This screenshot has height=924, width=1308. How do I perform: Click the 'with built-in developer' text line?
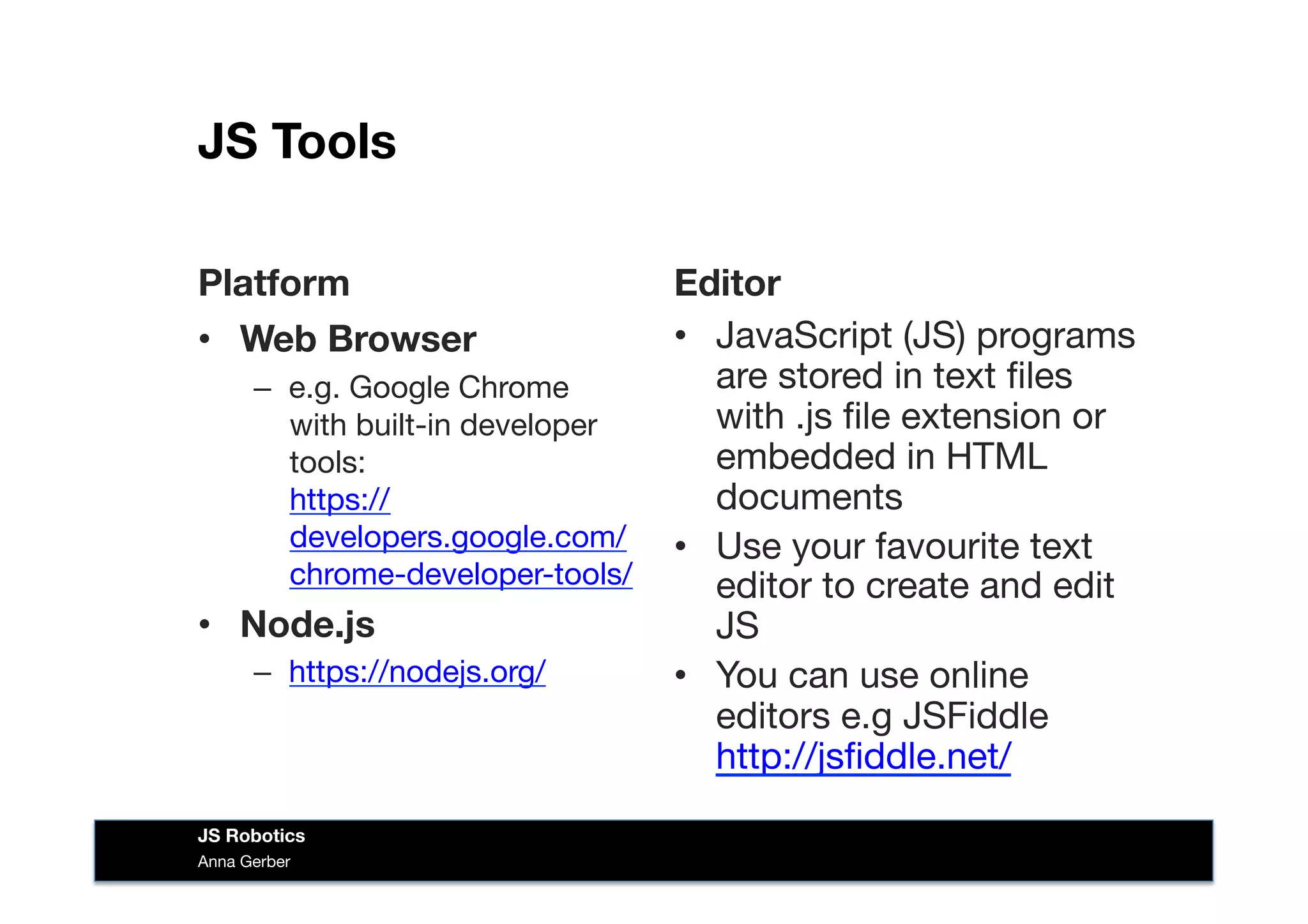pos(443,425)
